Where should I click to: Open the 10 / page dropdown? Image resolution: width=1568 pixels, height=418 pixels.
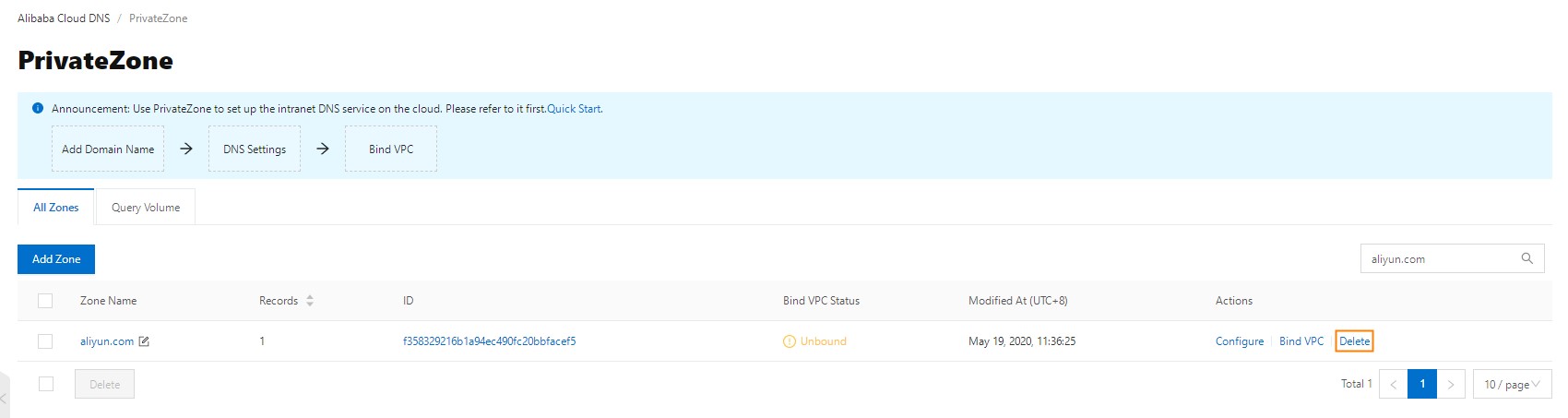(1513, 384)
